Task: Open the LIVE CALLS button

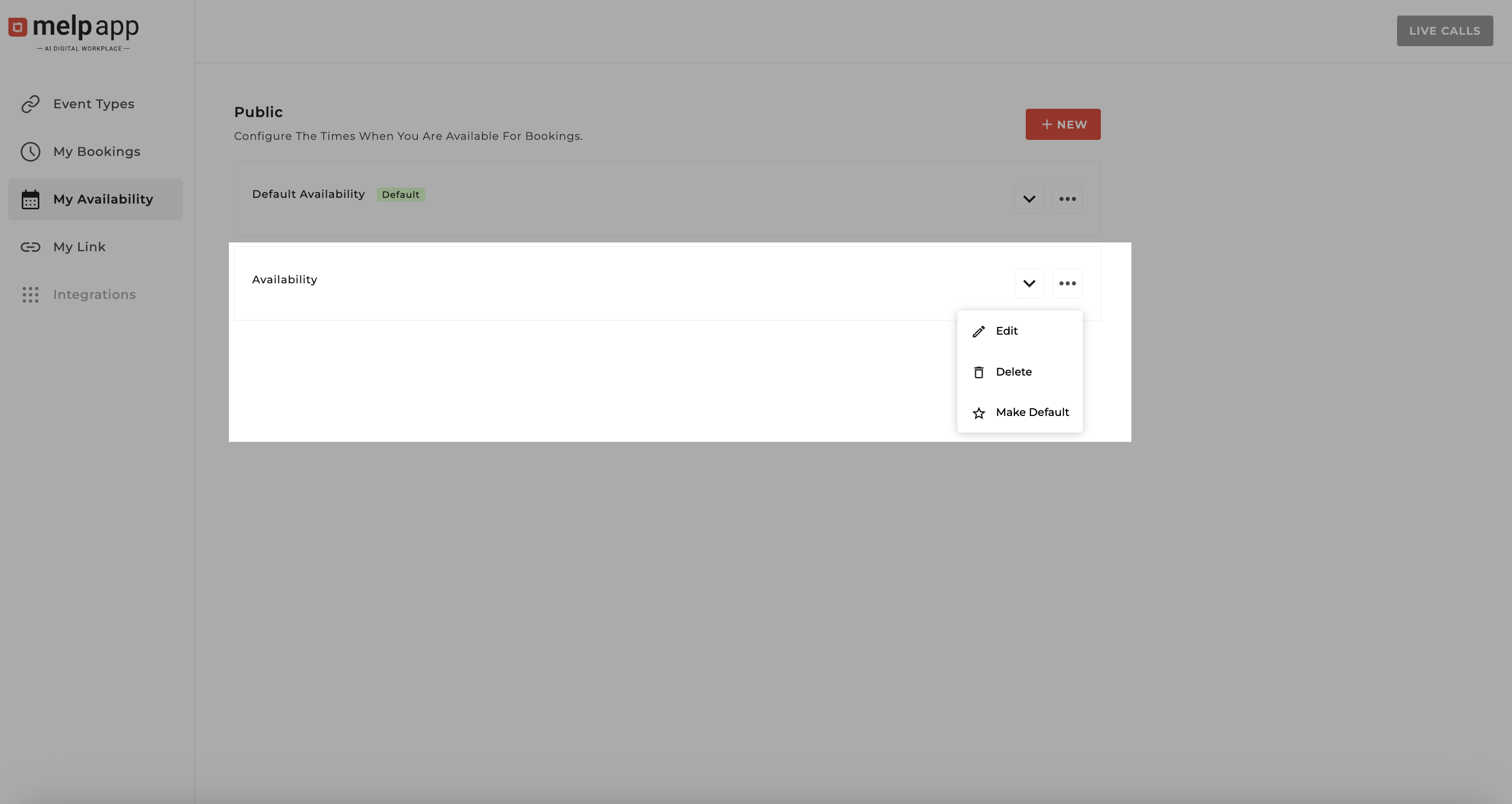Action: click(x=1445, y=31)
